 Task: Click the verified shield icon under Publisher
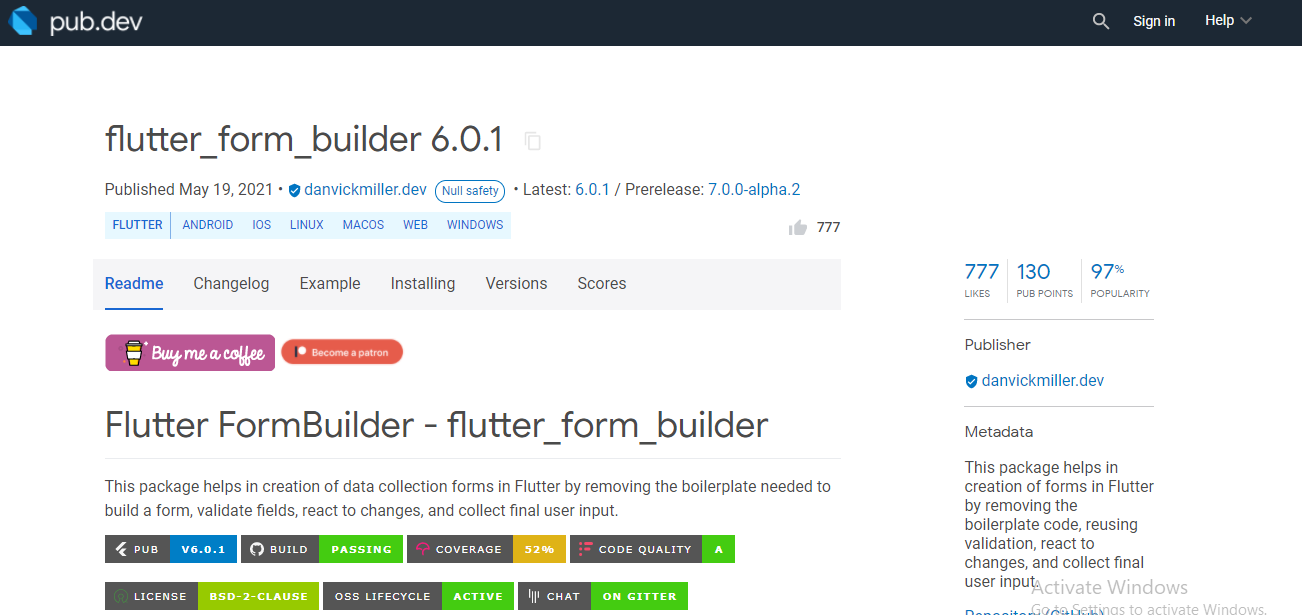pos(971,381)
